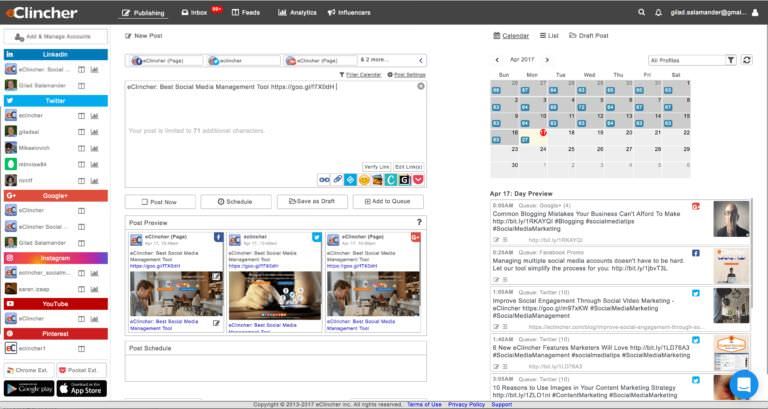Click Add & Manage Accounts

click(56, 37)
